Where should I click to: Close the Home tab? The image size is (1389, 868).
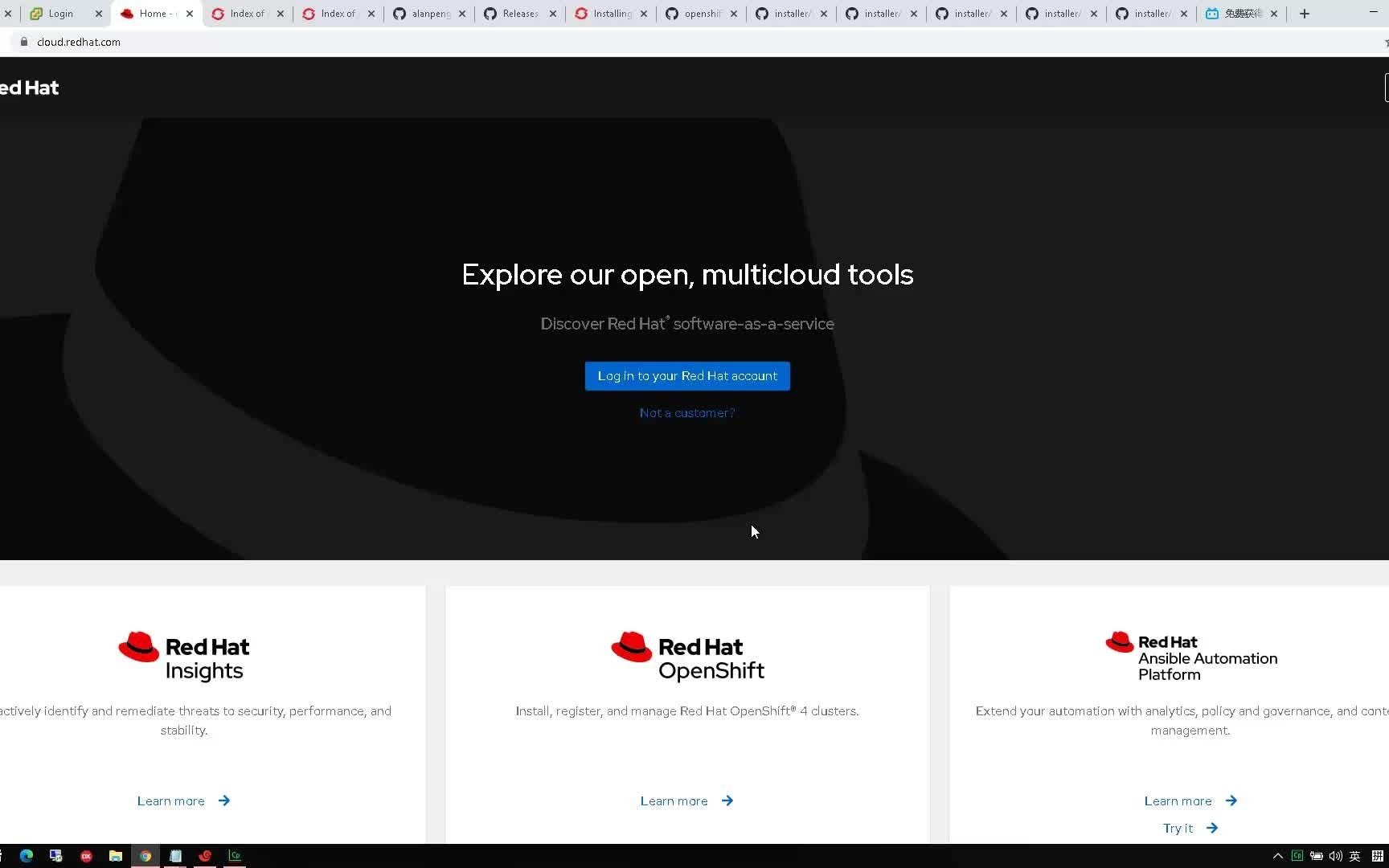coord(190,14)
